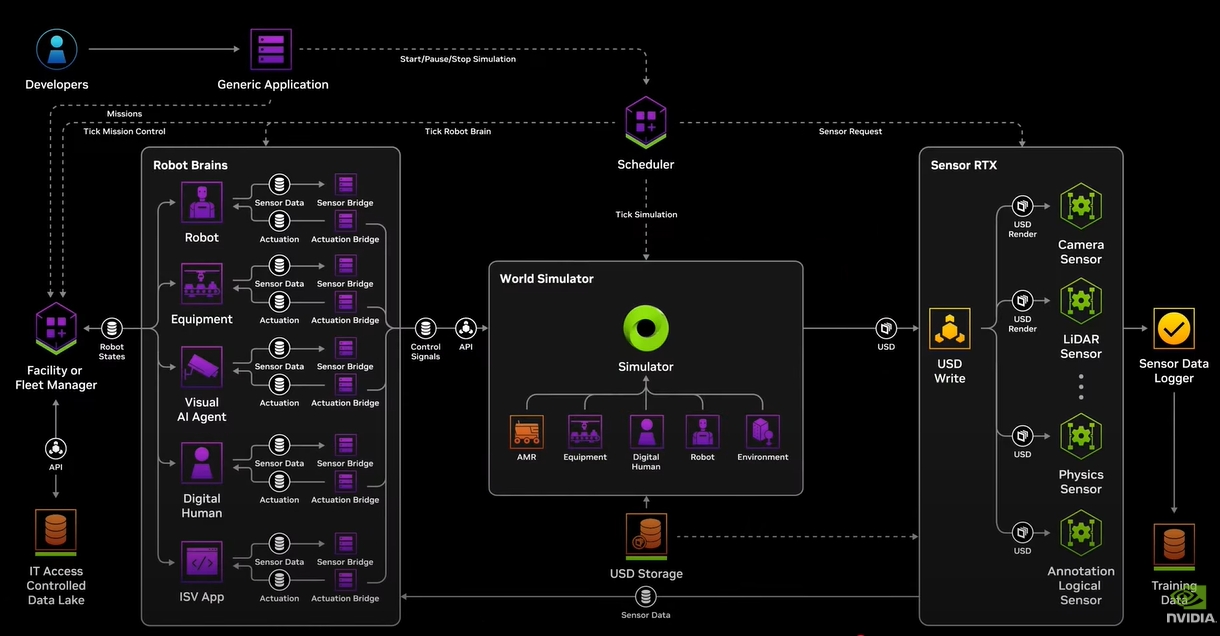Click IT Access Controlled Data Lake icon
The height and width of the screenshot is (636, 1220).
(x=56, y=532)
